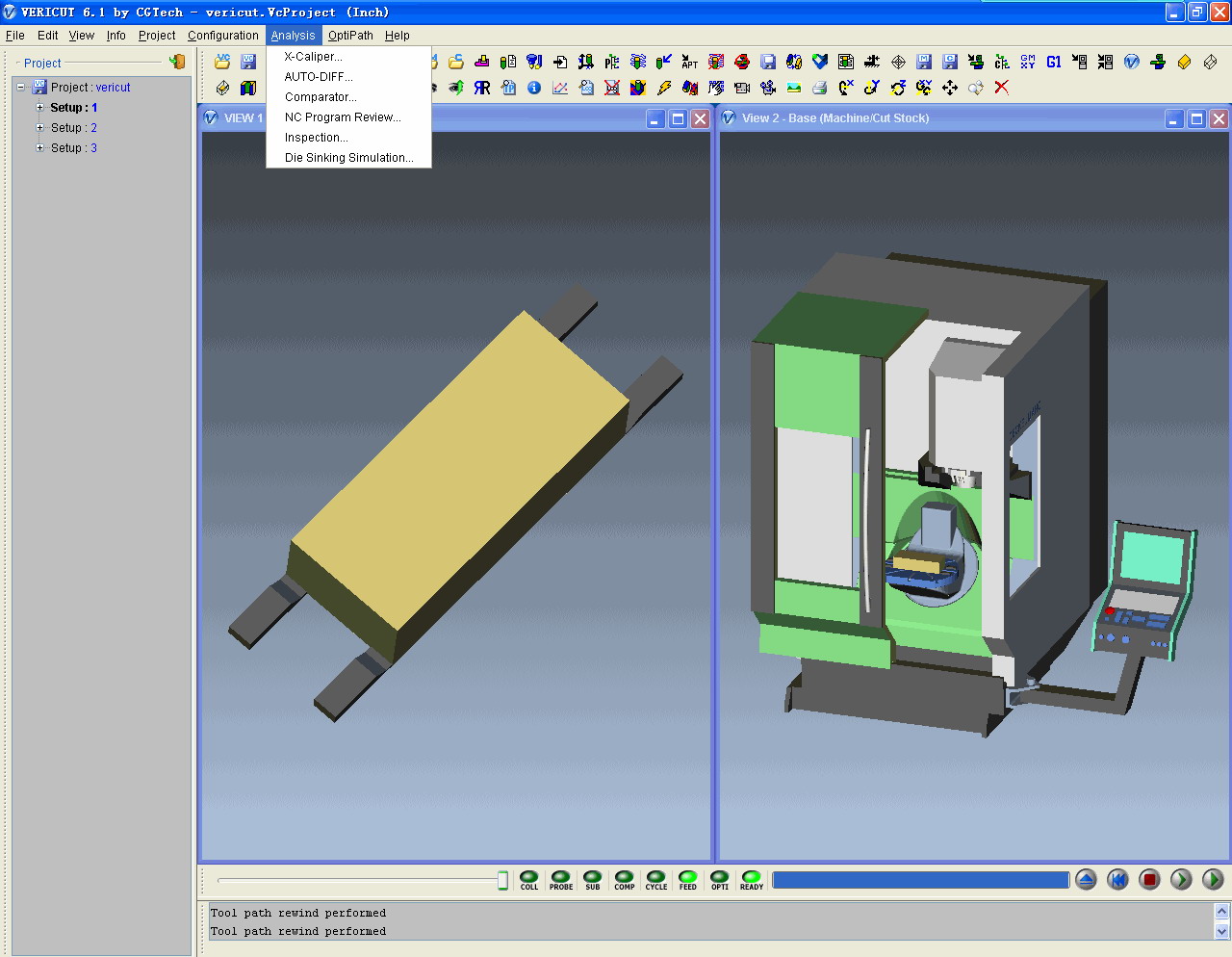
Task: Toggle the READY status light
Action: tap(752, 880)
